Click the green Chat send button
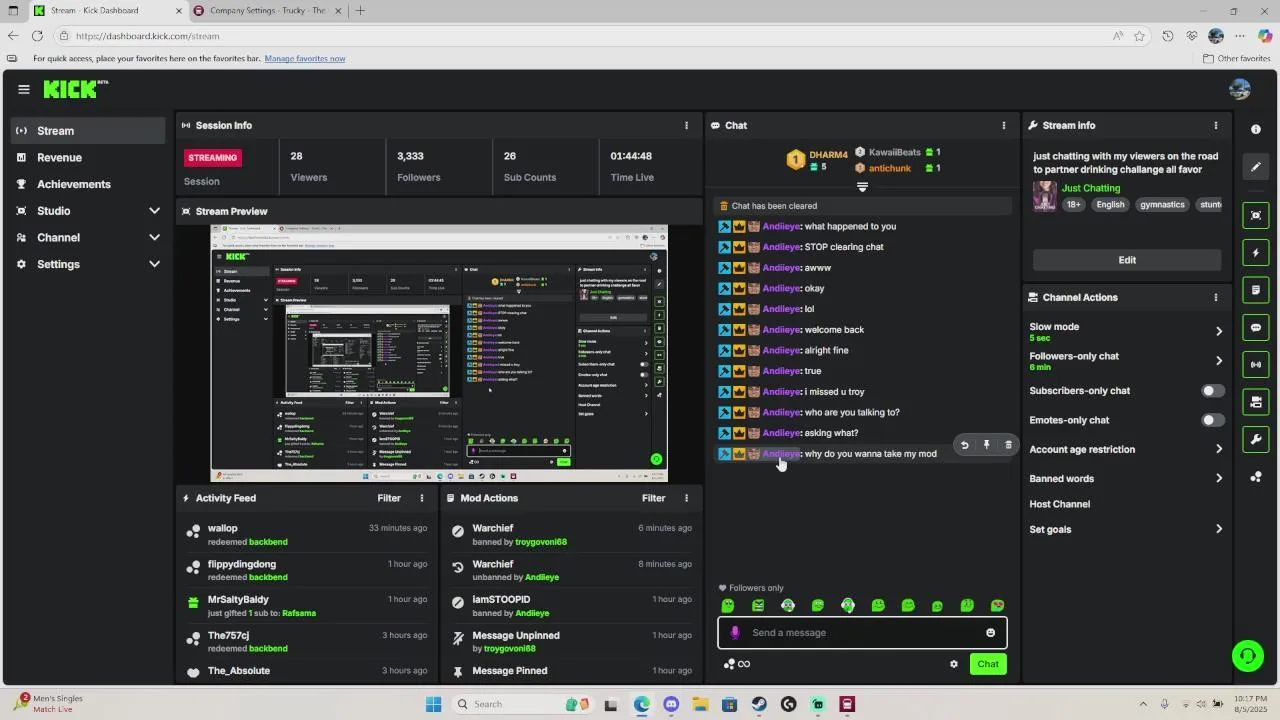1280x720 pixels. click(988, 664)
